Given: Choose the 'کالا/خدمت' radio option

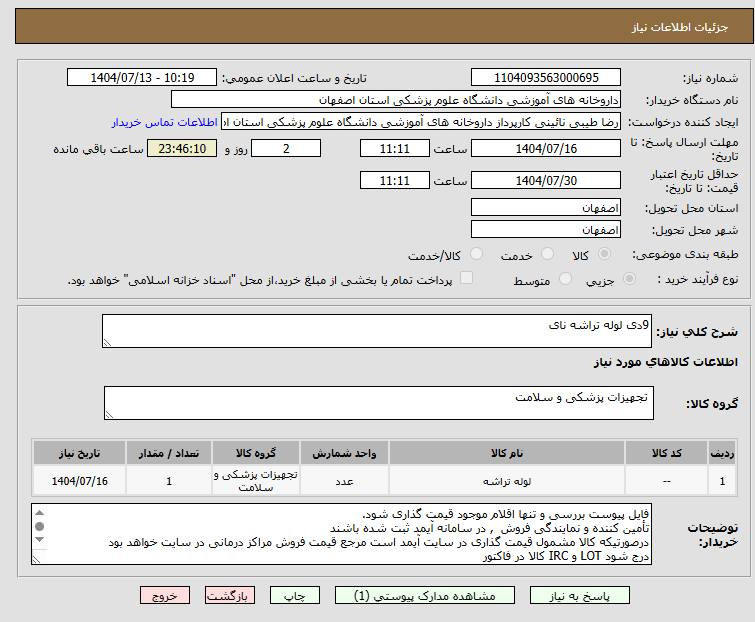Looking at the screenshot, I should [476, 255].
